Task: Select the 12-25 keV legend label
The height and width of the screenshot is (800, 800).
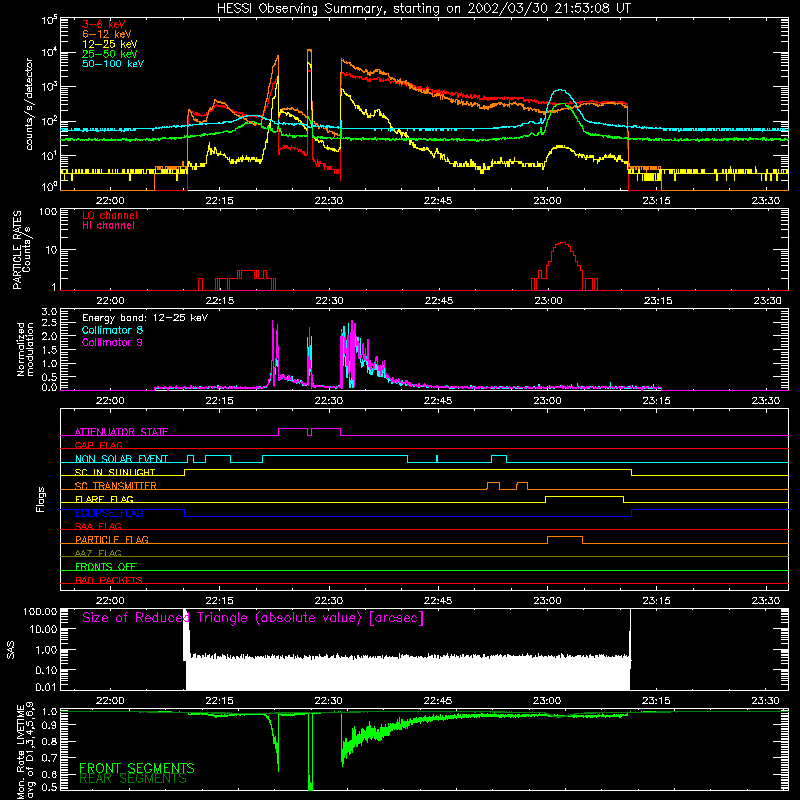Action: click(x=110, y=44)
